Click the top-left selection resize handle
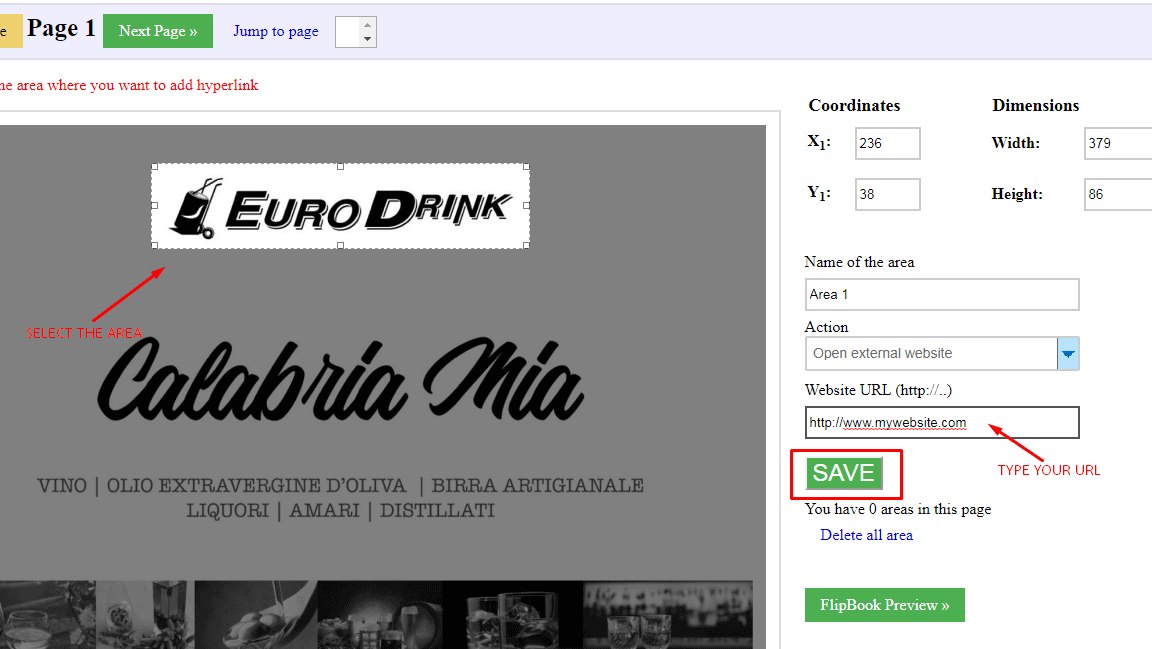1152x649 pixels. 153,166
